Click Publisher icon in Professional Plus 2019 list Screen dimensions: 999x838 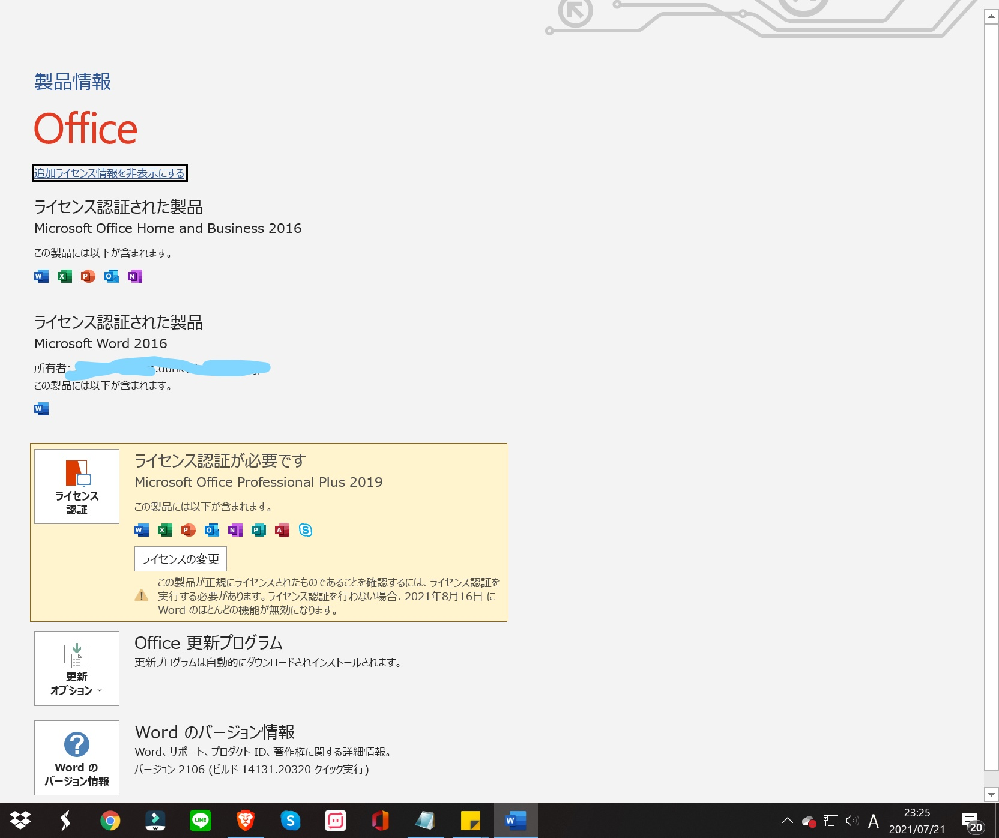click(x=259, y=530)
